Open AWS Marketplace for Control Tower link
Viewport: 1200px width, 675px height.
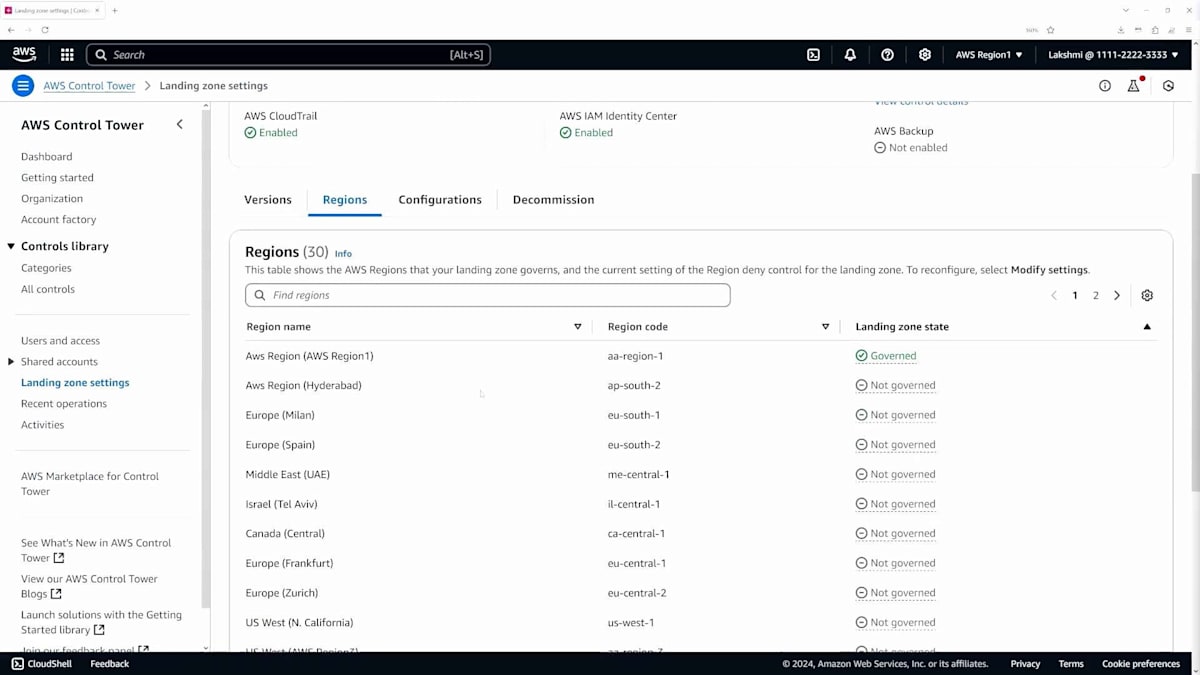coord(90,484)
